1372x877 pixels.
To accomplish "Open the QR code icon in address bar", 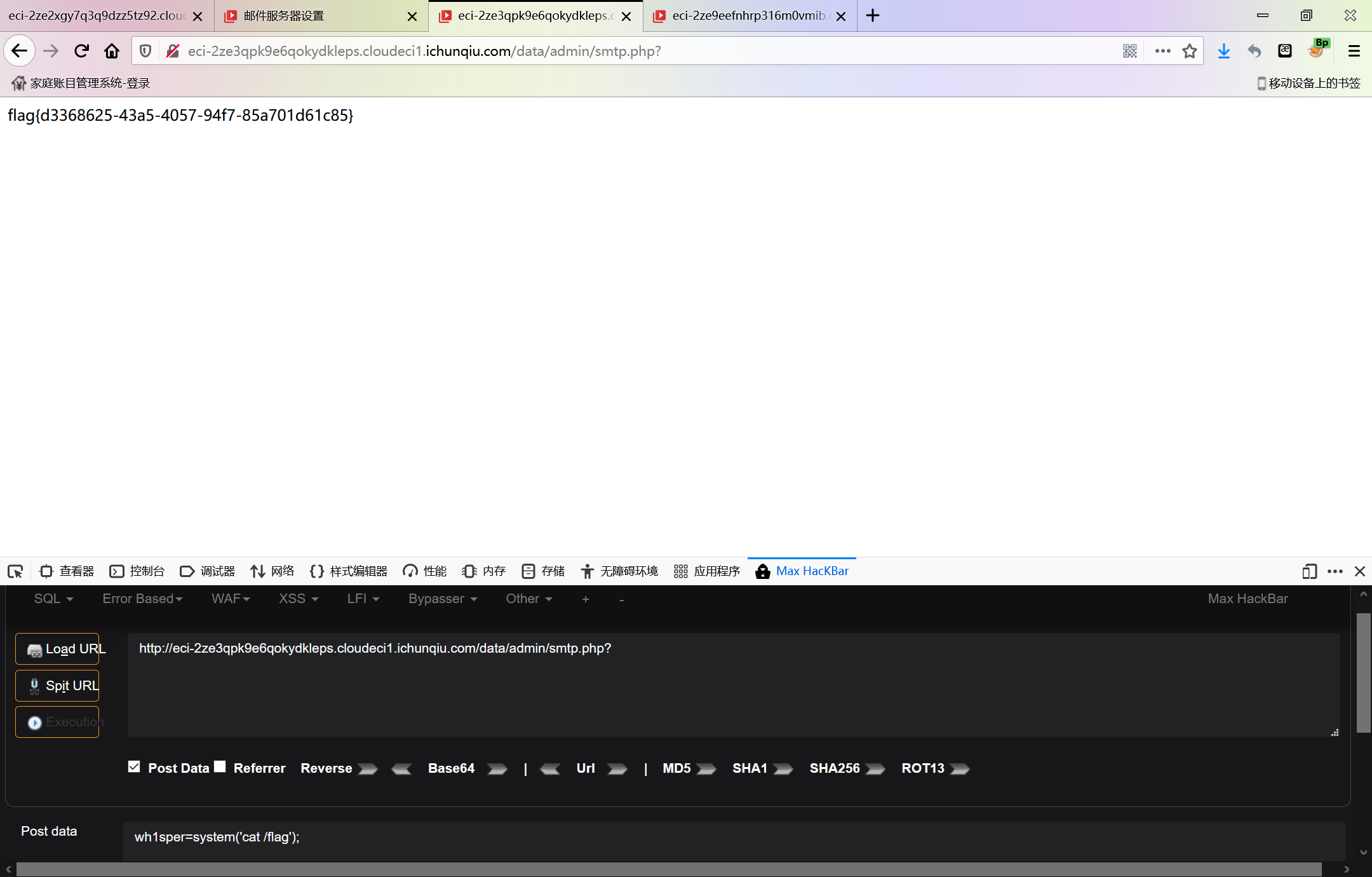I will [1129, 51].
